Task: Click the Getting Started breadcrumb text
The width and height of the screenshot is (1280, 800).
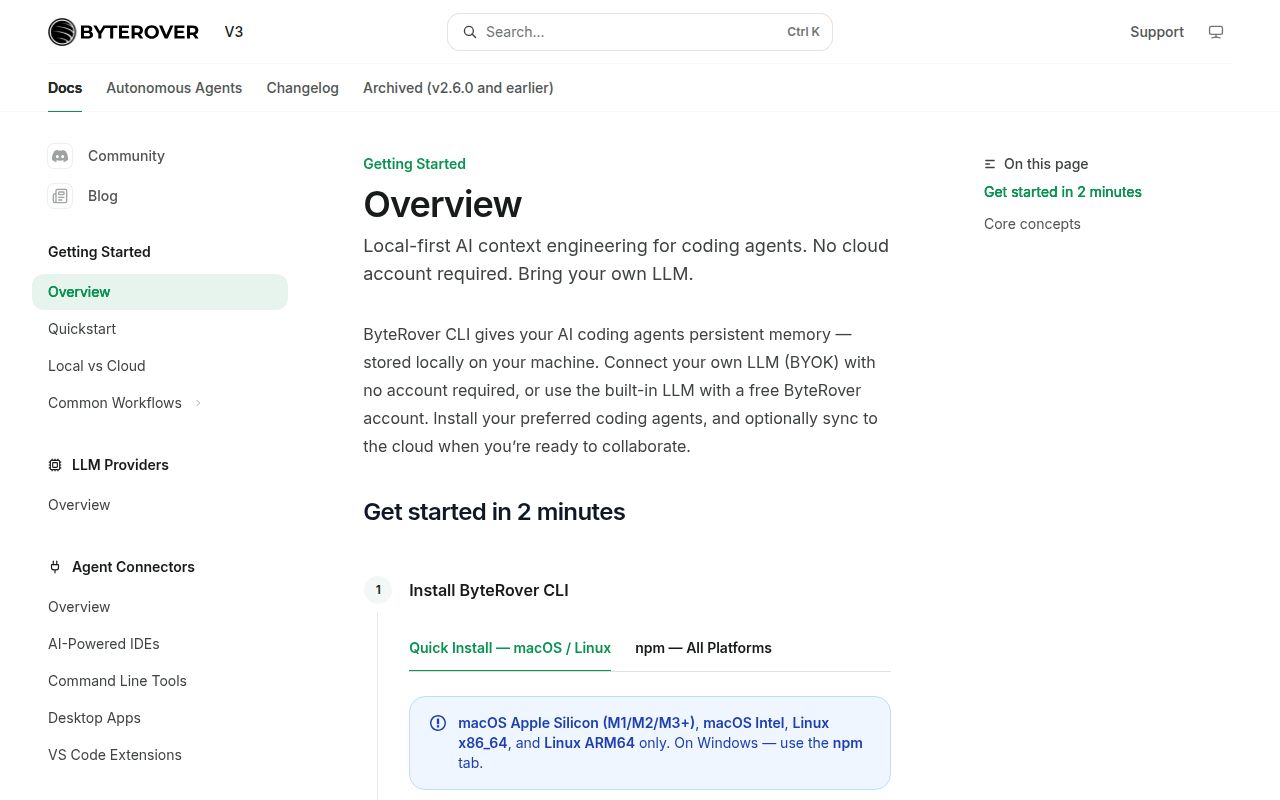Action: [414, 164]
